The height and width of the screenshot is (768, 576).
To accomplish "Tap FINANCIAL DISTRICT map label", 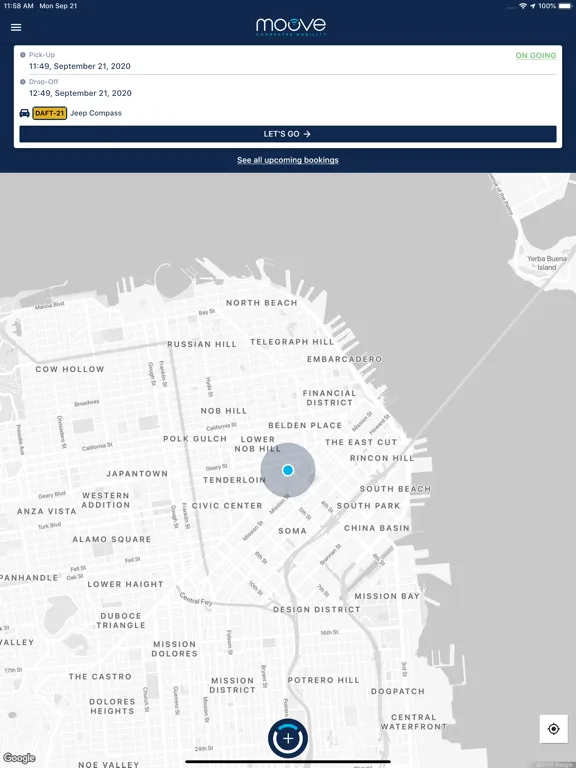I will pyautogui.click(x=329, y=398).
